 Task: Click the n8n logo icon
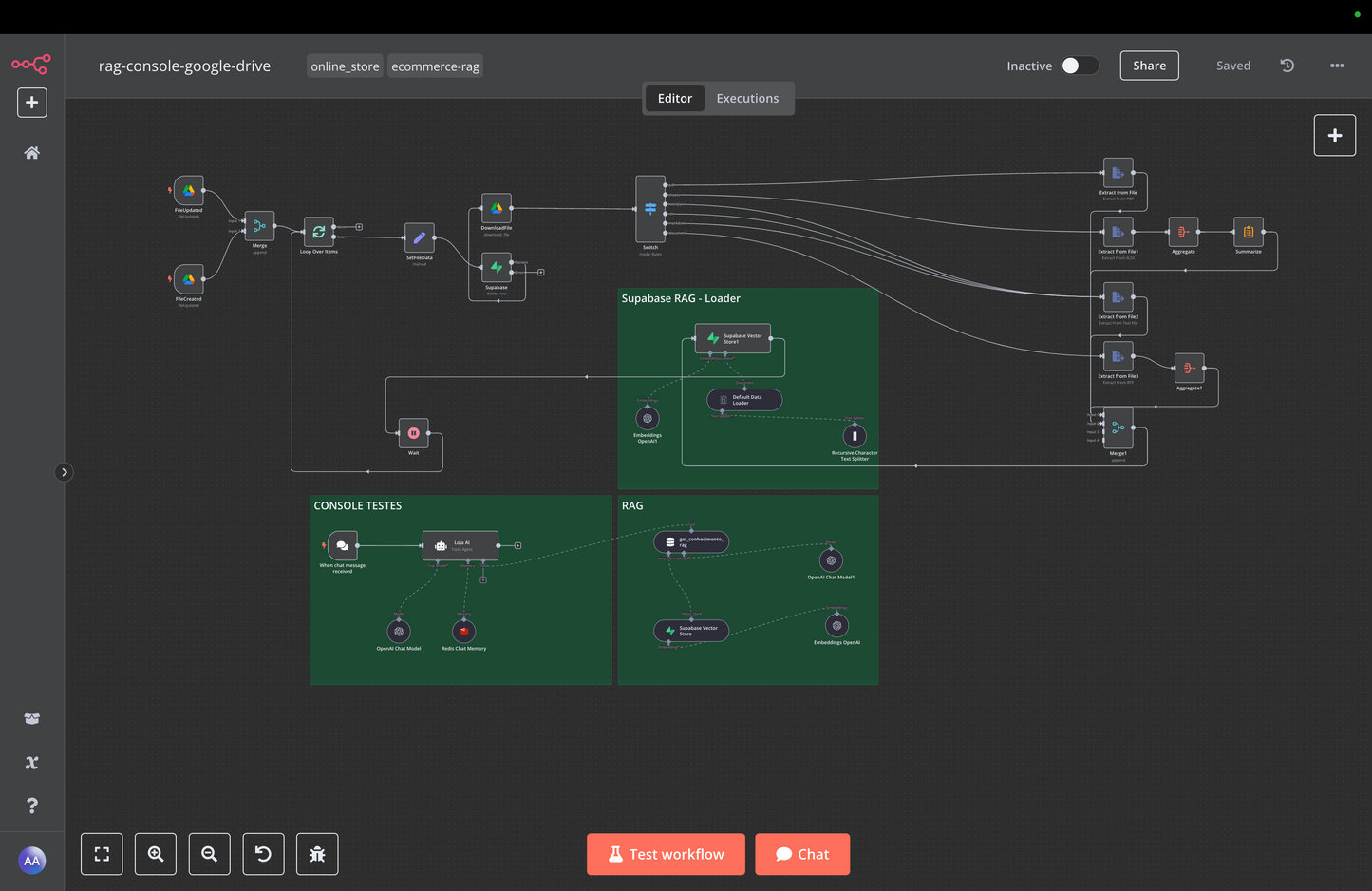coord(31,65)
